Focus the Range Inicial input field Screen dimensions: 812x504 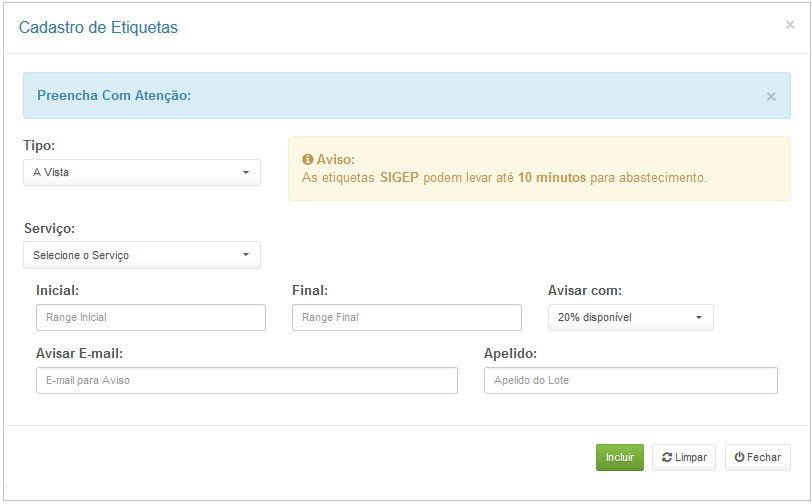[151, 318]
